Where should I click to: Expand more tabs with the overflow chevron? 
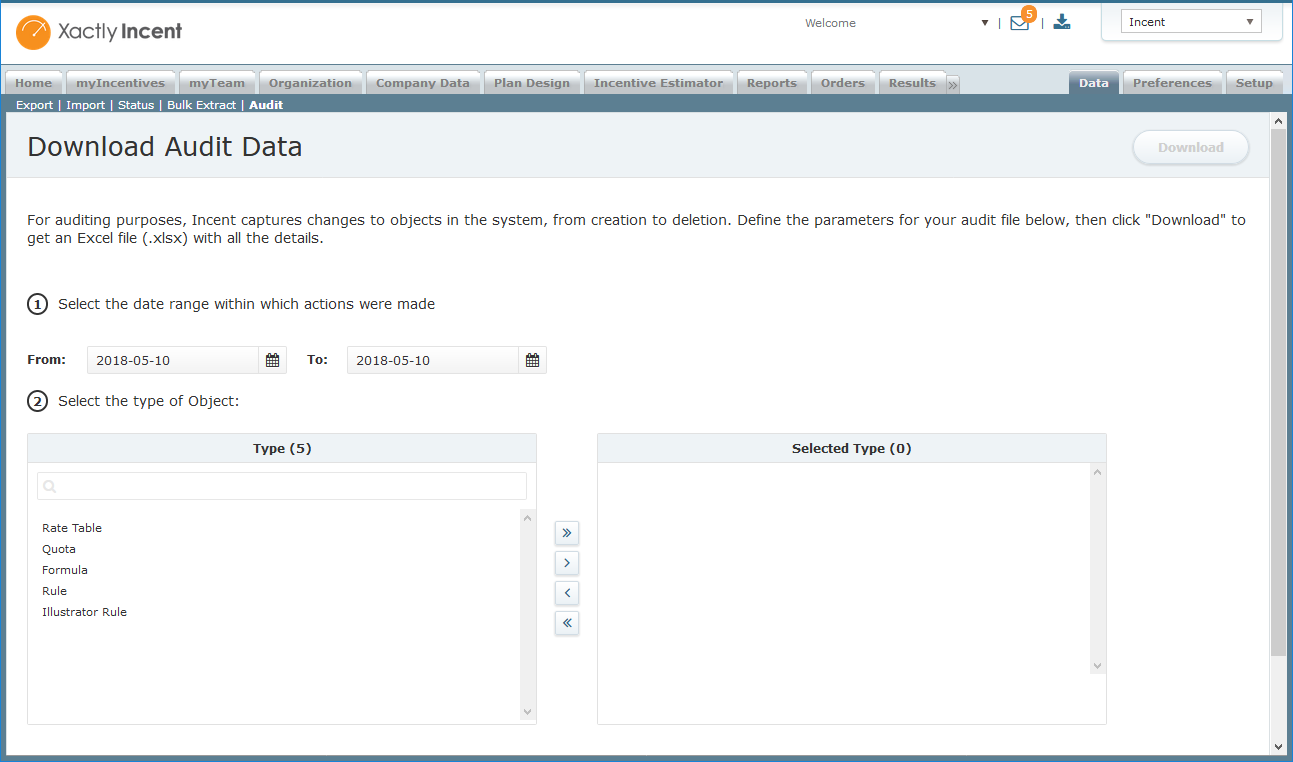[953, 85]
